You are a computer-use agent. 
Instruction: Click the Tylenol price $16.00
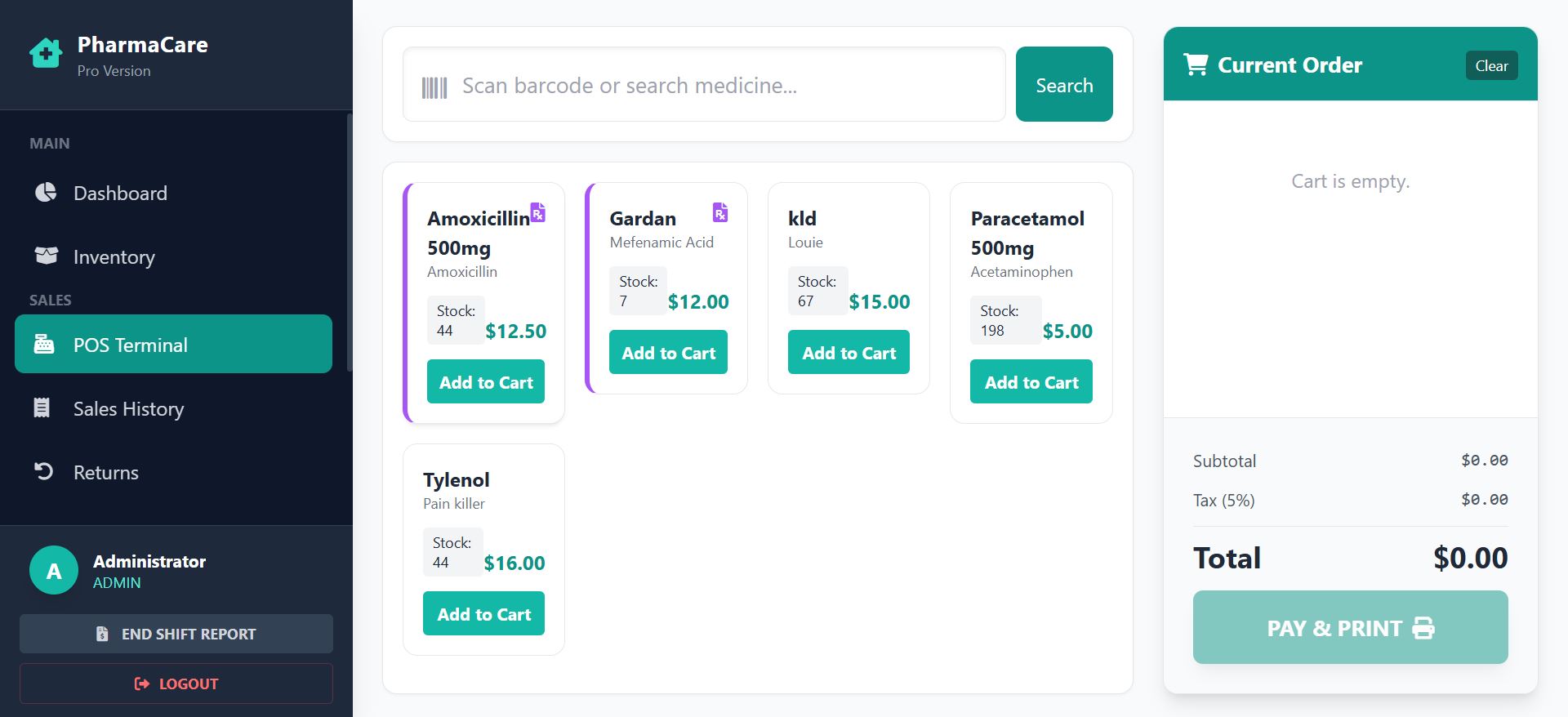514,563
